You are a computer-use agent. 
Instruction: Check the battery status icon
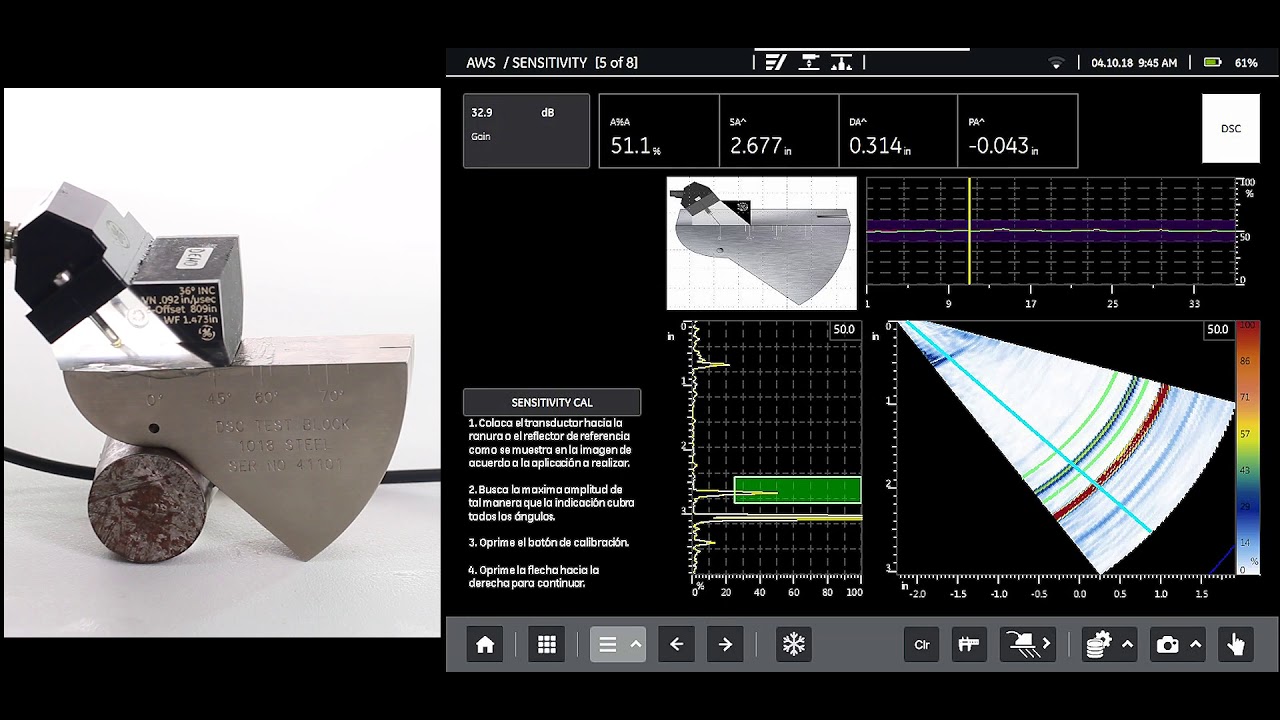1213,62
